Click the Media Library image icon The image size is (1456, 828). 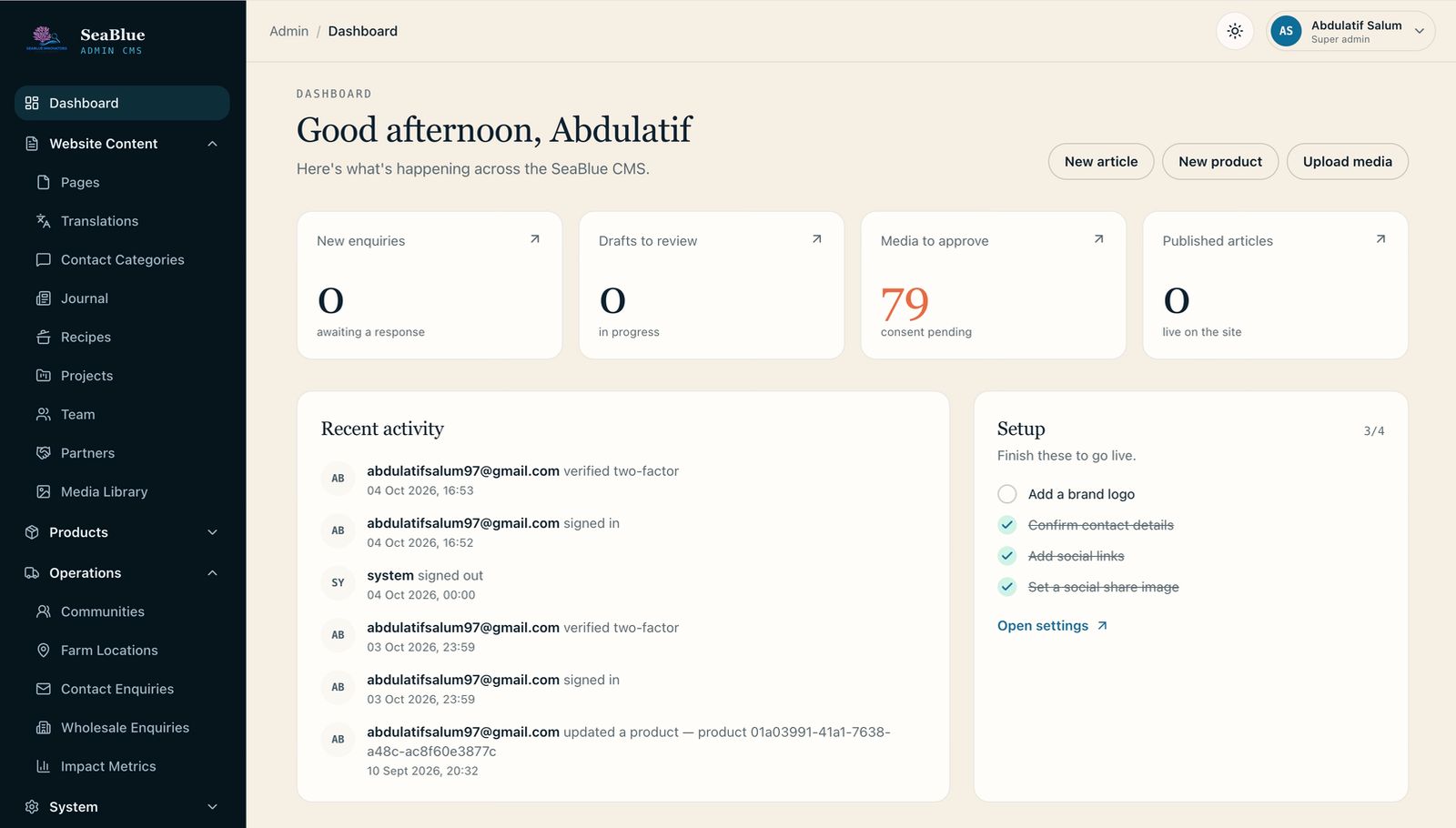click(43, 491)
